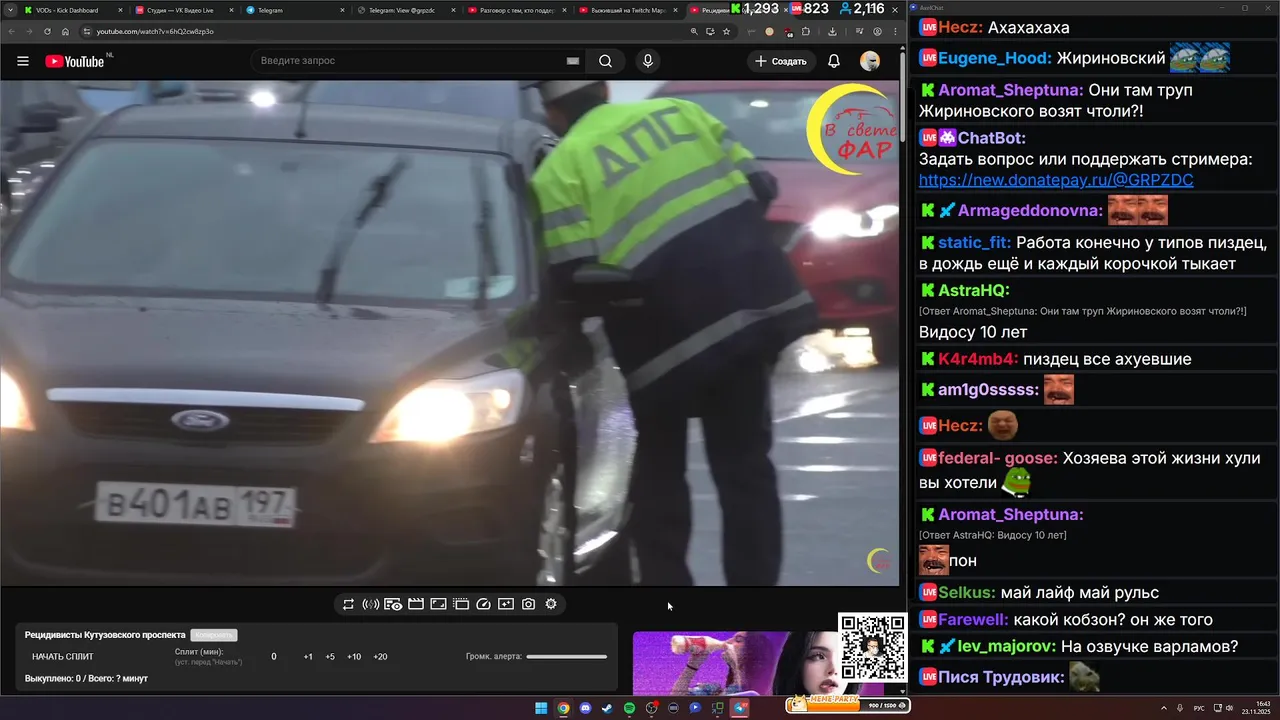Open the YouTube account avatar menu
The image size is (1280, 720).
(x=870, y=61)
